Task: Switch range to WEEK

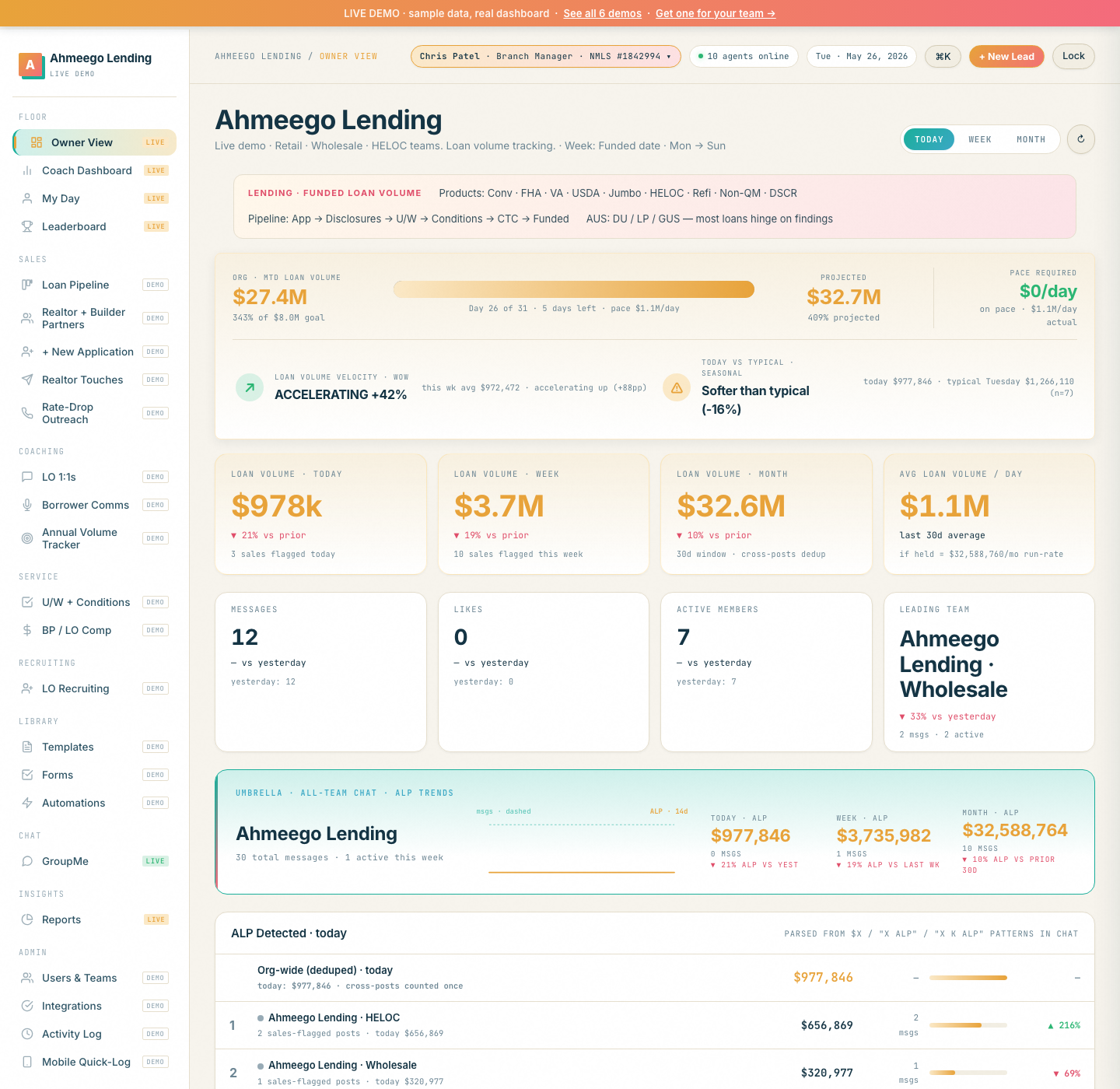Action: [x=980, y=139]
